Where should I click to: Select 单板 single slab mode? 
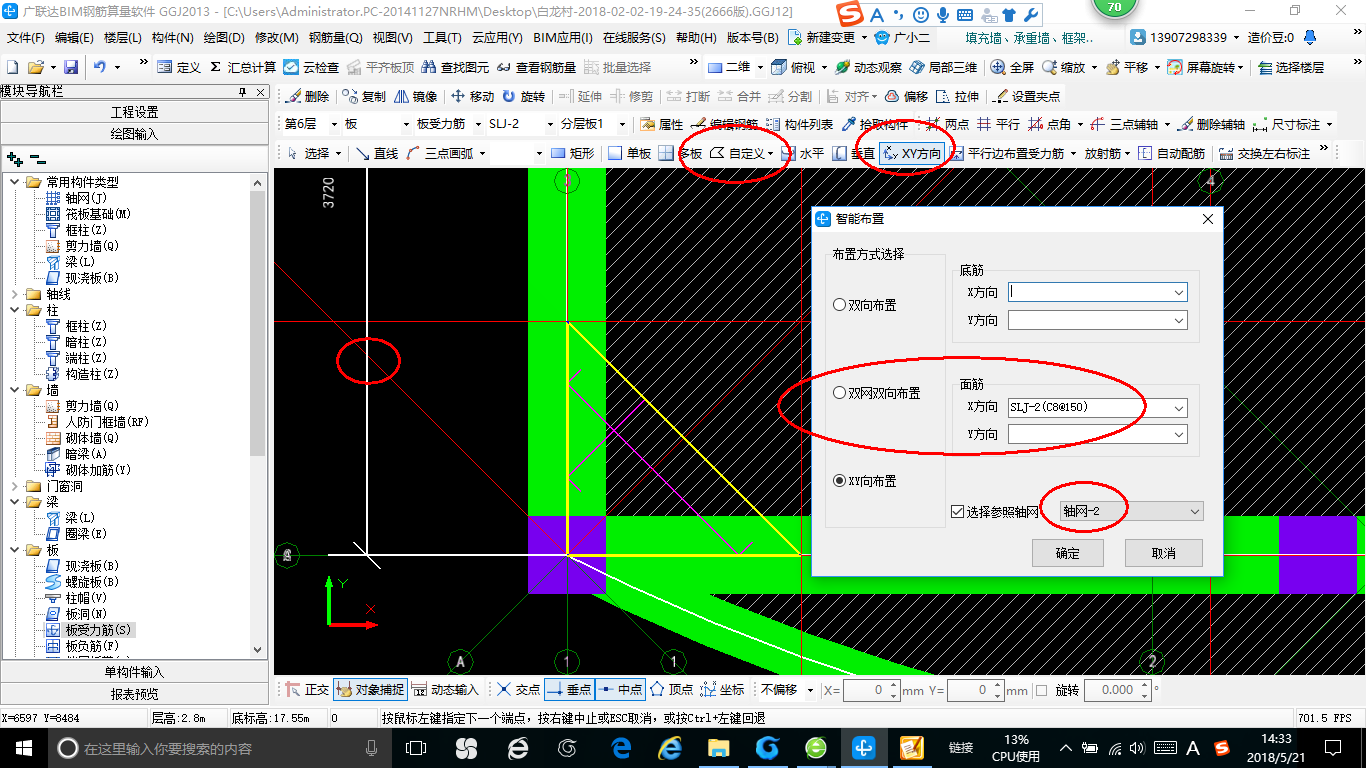click(629, 153)
